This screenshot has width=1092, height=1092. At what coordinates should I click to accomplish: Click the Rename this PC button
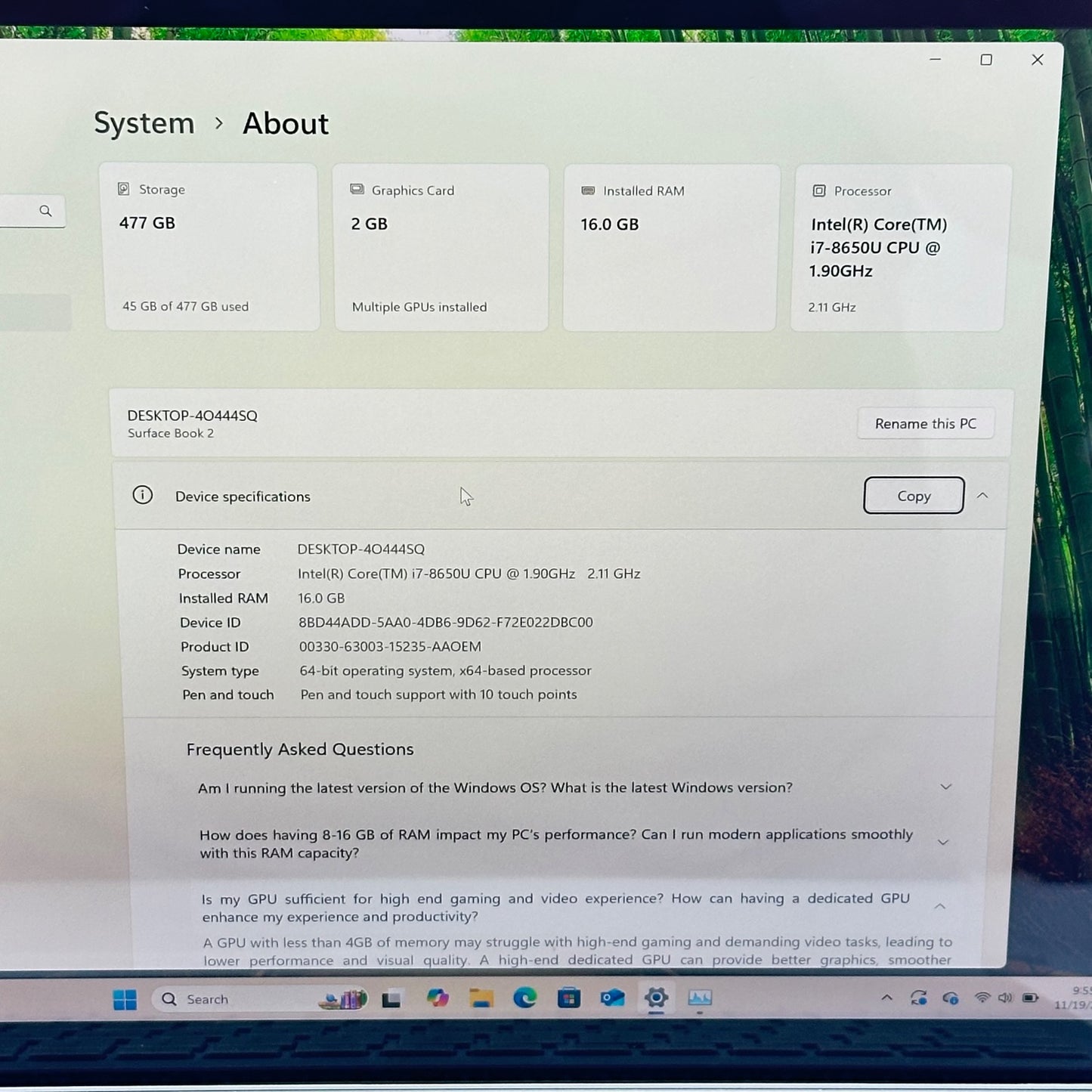925,424
